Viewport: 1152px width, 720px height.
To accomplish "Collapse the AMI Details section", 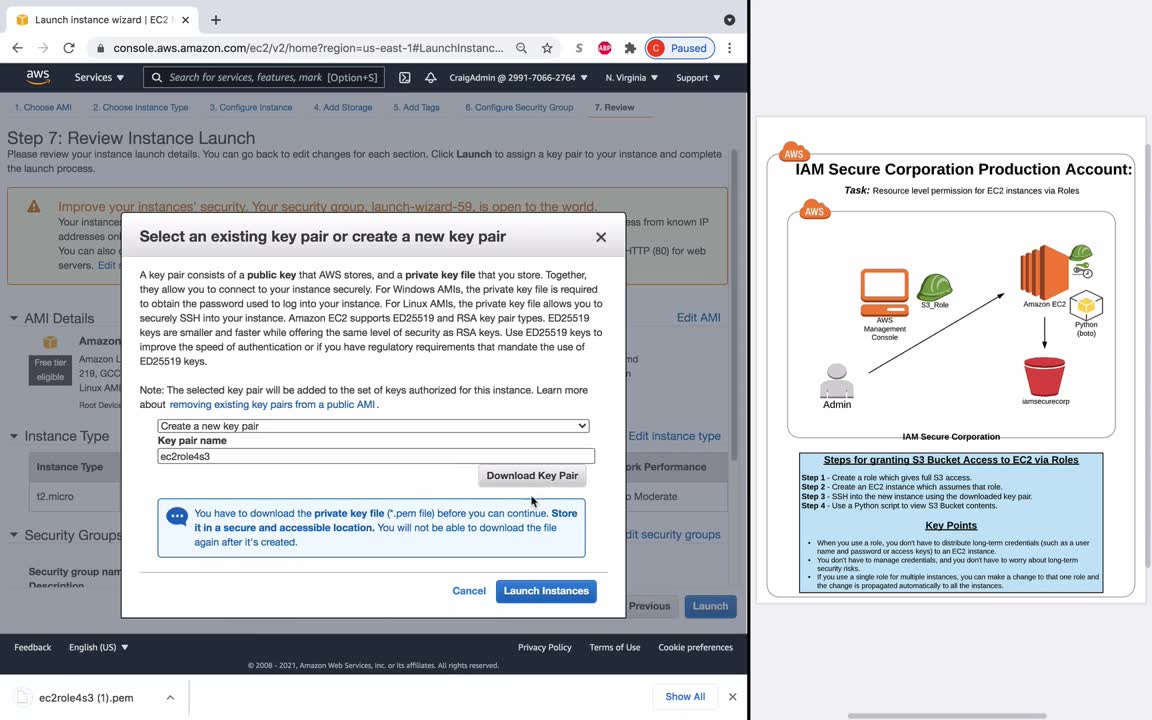I will point(14,318).
